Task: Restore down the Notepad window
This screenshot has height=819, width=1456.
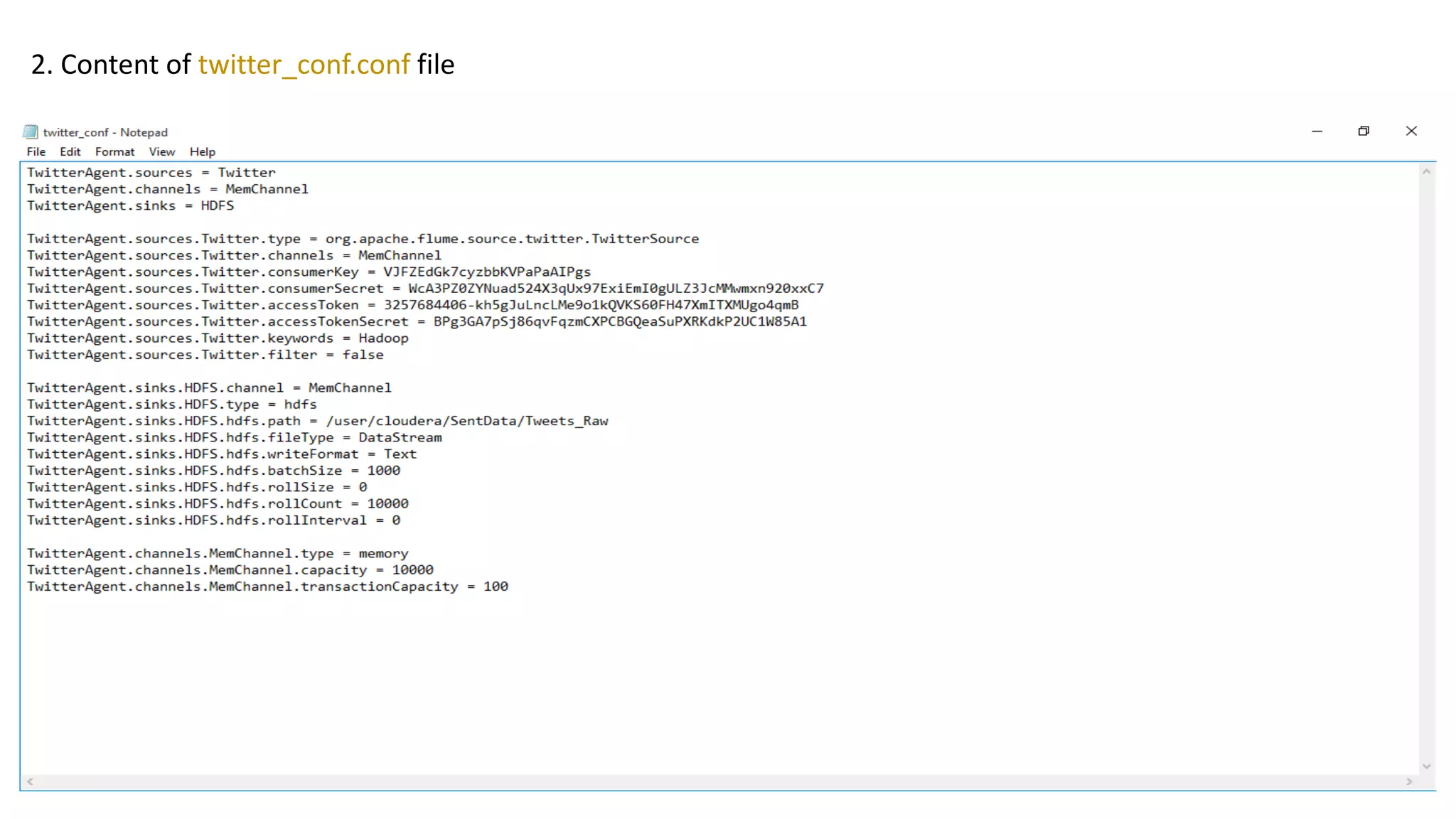Action: (x=1364, y=131)
